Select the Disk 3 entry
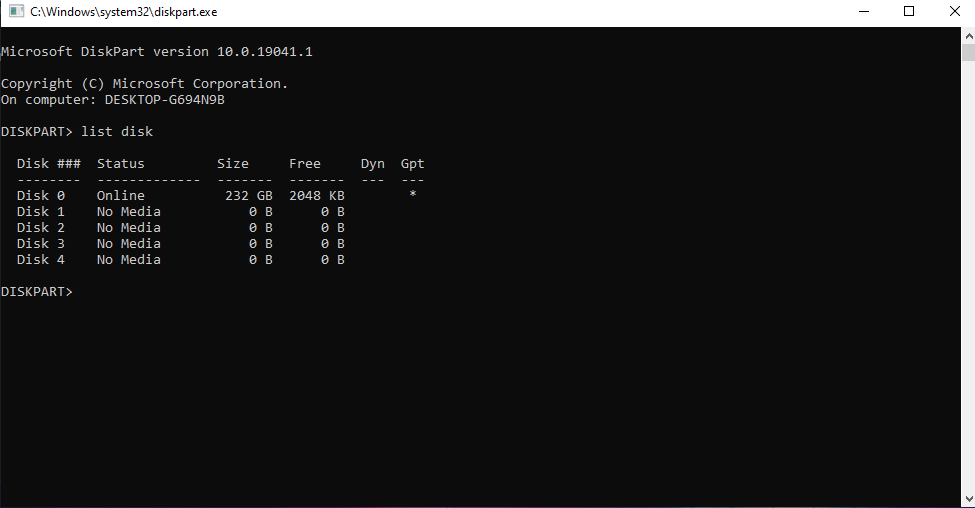 coord(41,244)
